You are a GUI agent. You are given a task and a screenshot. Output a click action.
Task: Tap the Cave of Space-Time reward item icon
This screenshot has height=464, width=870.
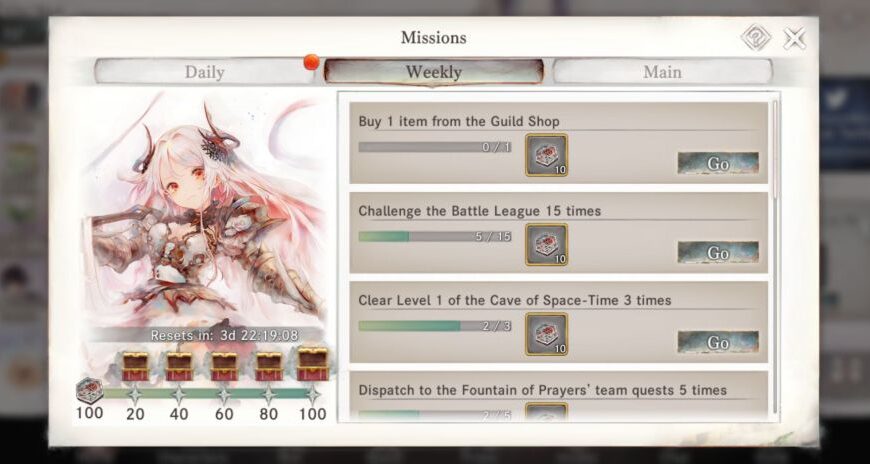(547, 334)
